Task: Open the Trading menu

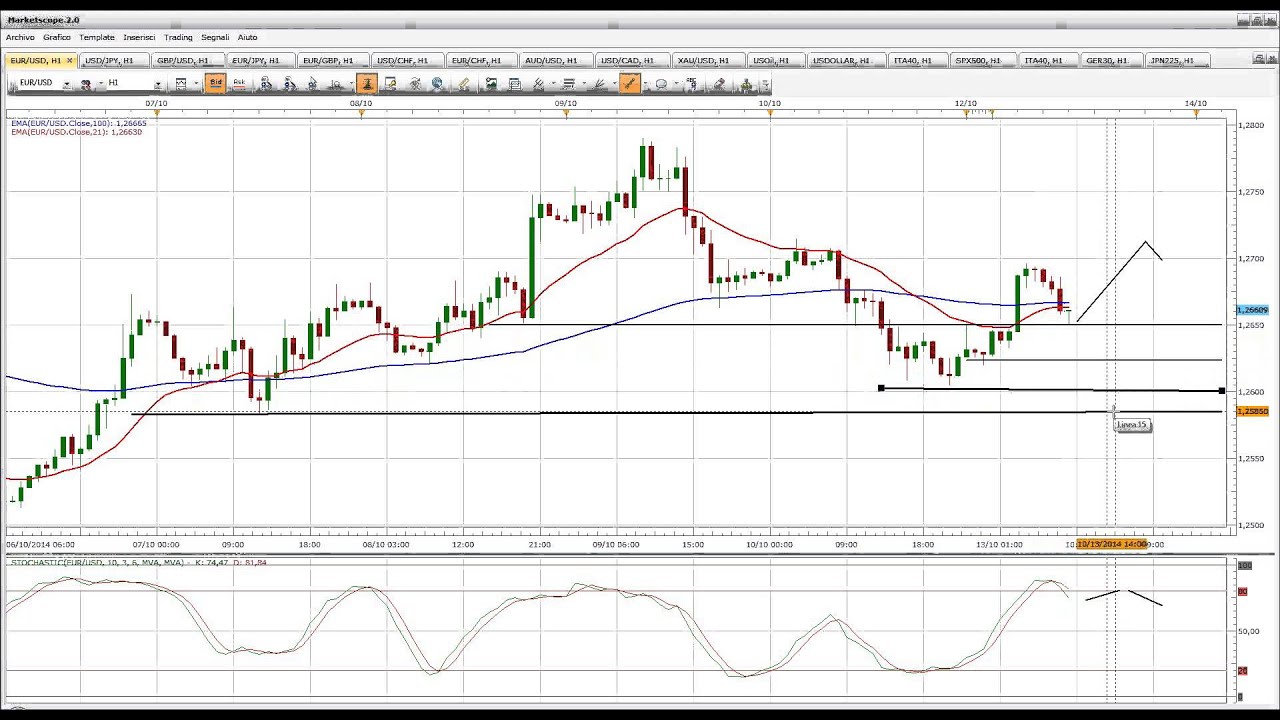Action: point(178,37)
